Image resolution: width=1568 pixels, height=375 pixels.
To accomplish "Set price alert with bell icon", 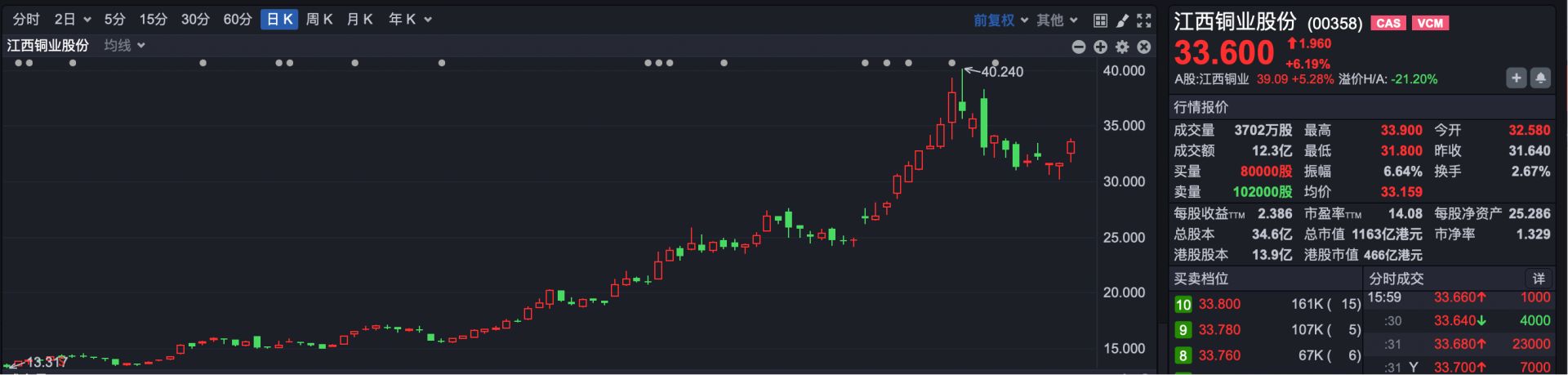I will pyautogui.click(x=1540, y=78).
